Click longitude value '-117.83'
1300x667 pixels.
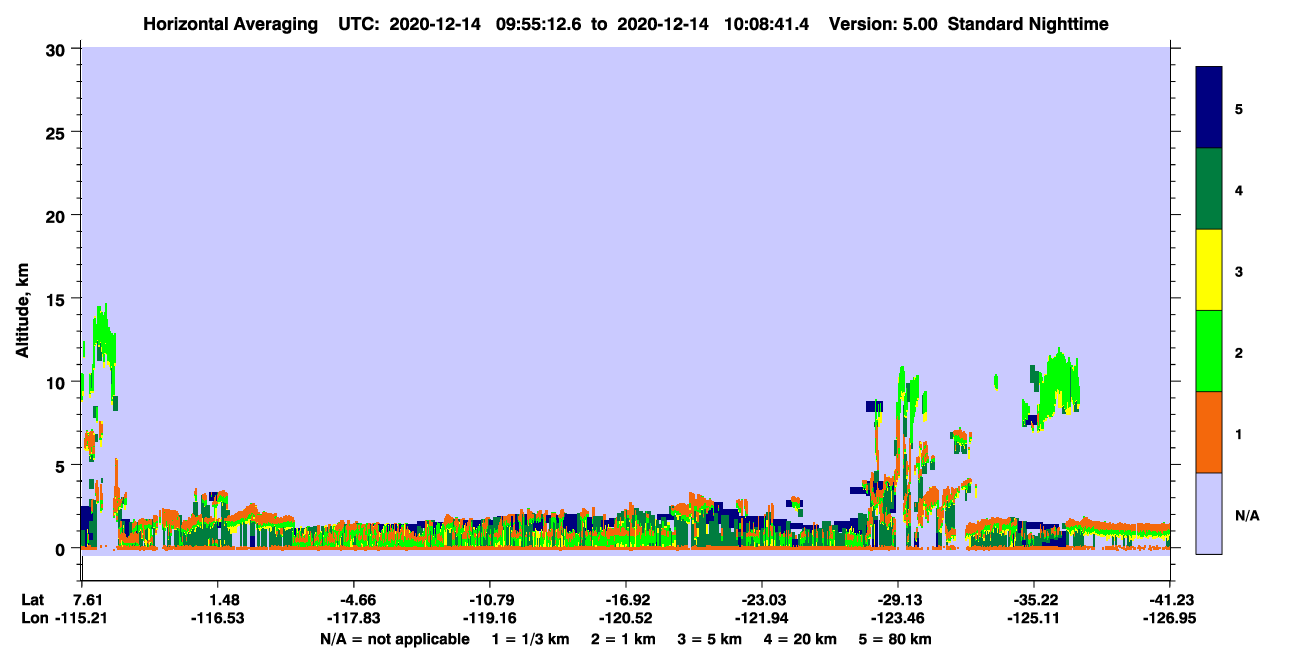[x=353, y=618]
